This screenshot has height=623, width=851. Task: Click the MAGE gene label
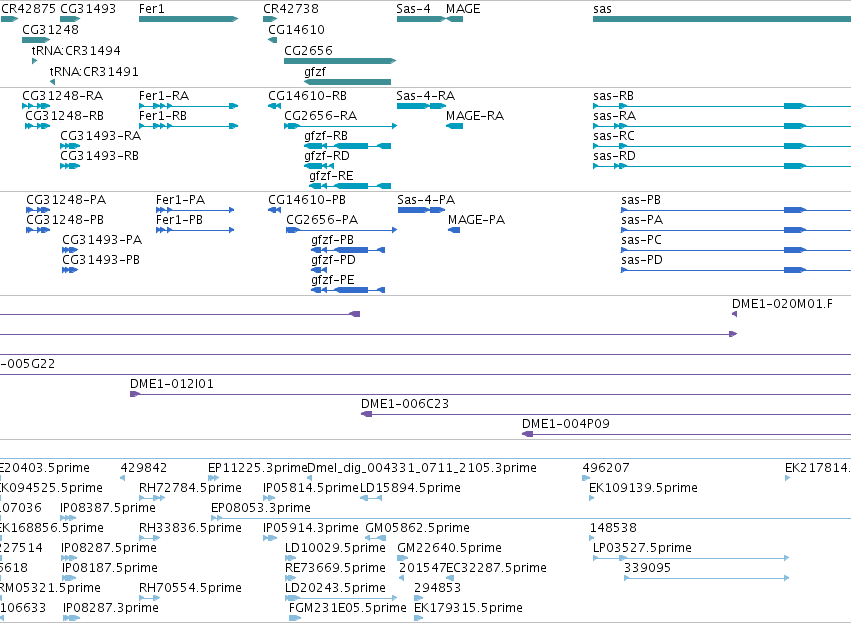463,9
